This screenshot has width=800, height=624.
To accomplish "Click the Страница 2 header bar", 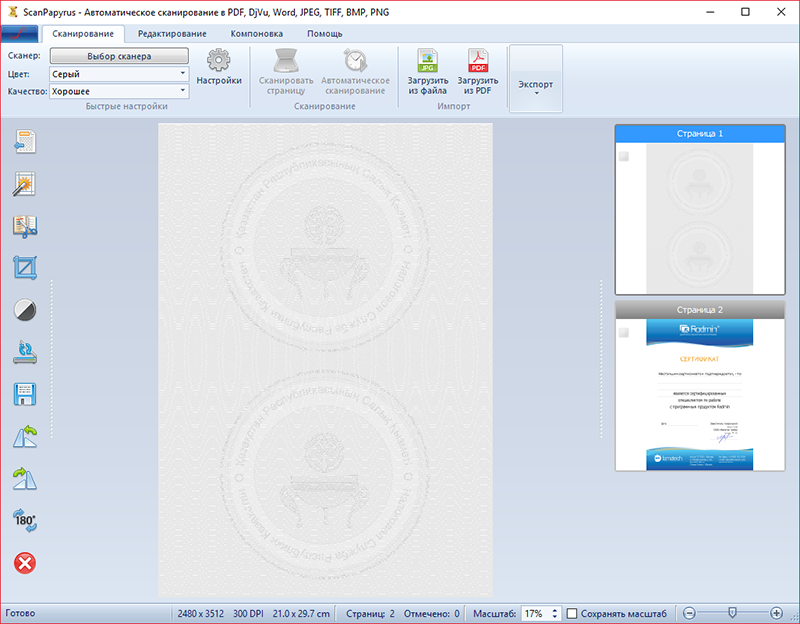I will [x=699, y=310].
